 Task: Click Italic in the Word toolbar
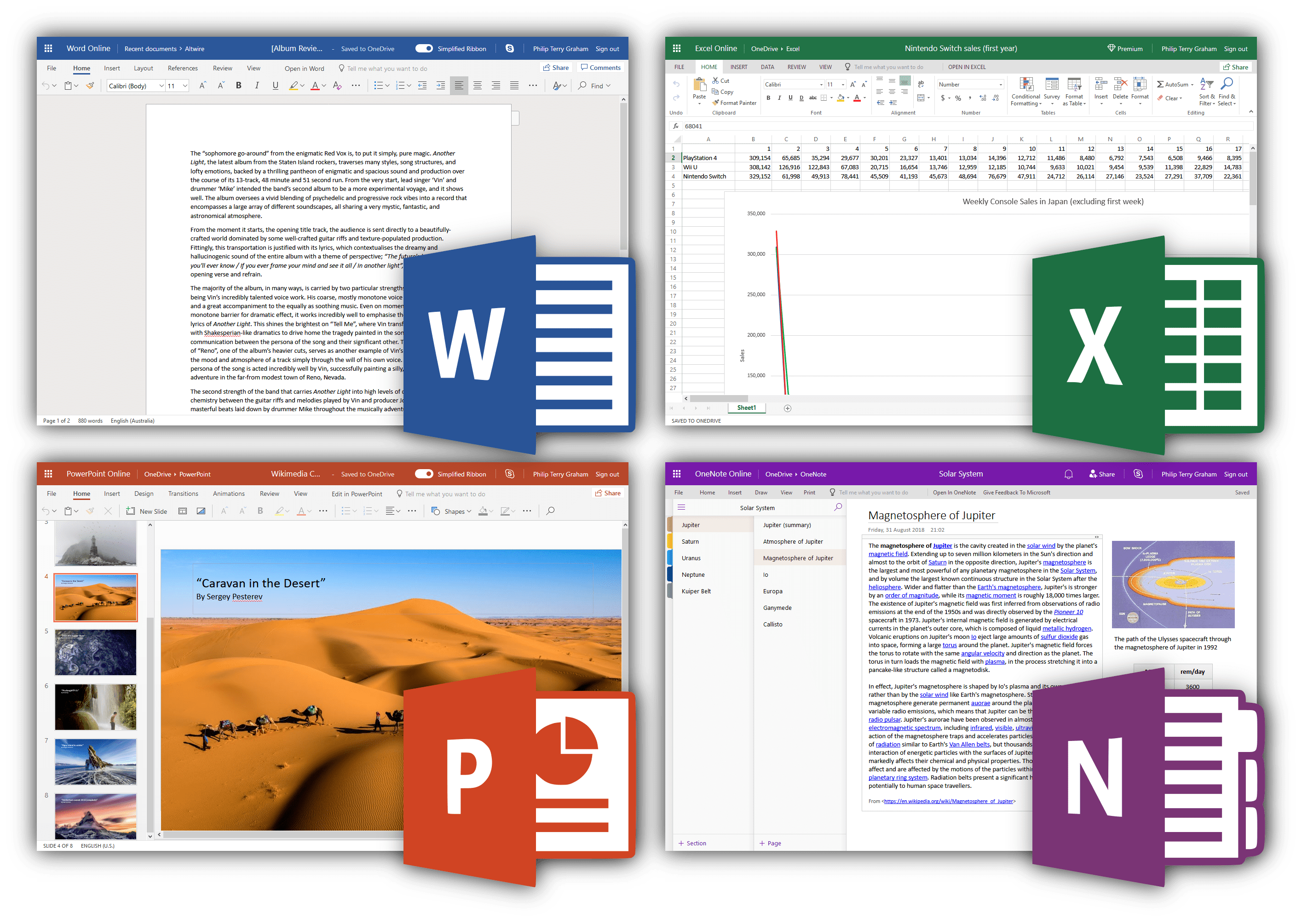(257, 86)
